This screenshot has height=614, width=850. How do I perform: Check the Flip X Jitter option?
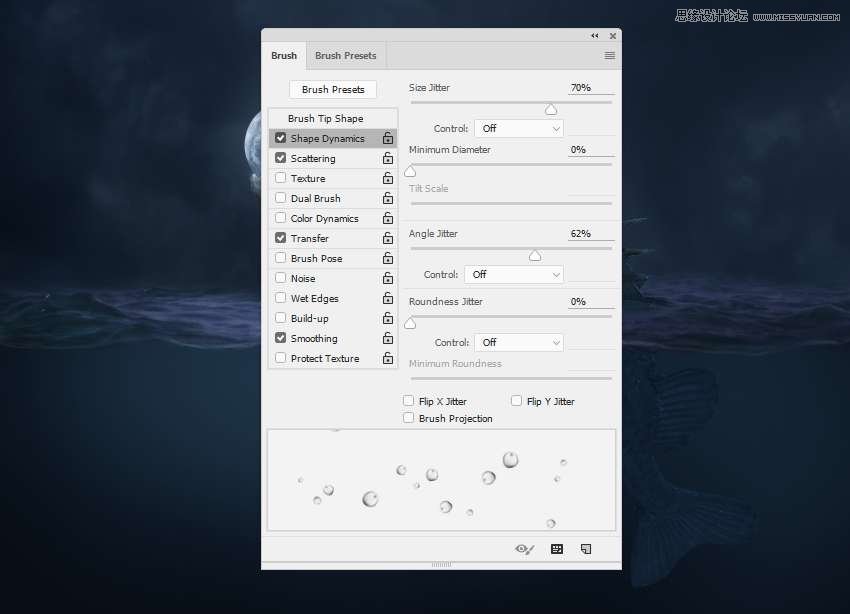(409, 401)
